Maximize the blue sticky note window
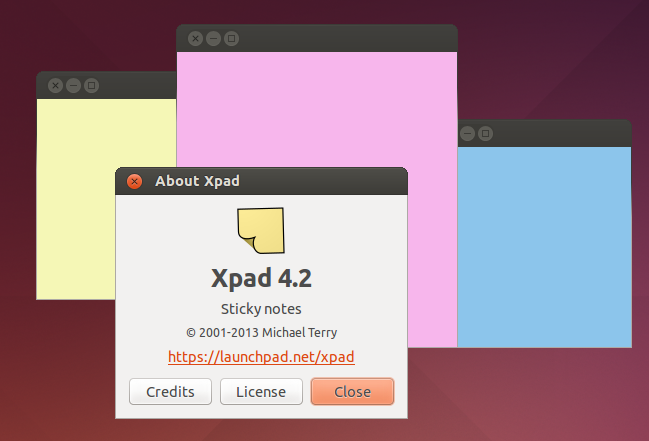Viewport: 649px width, 441px height. pos(486,133)
